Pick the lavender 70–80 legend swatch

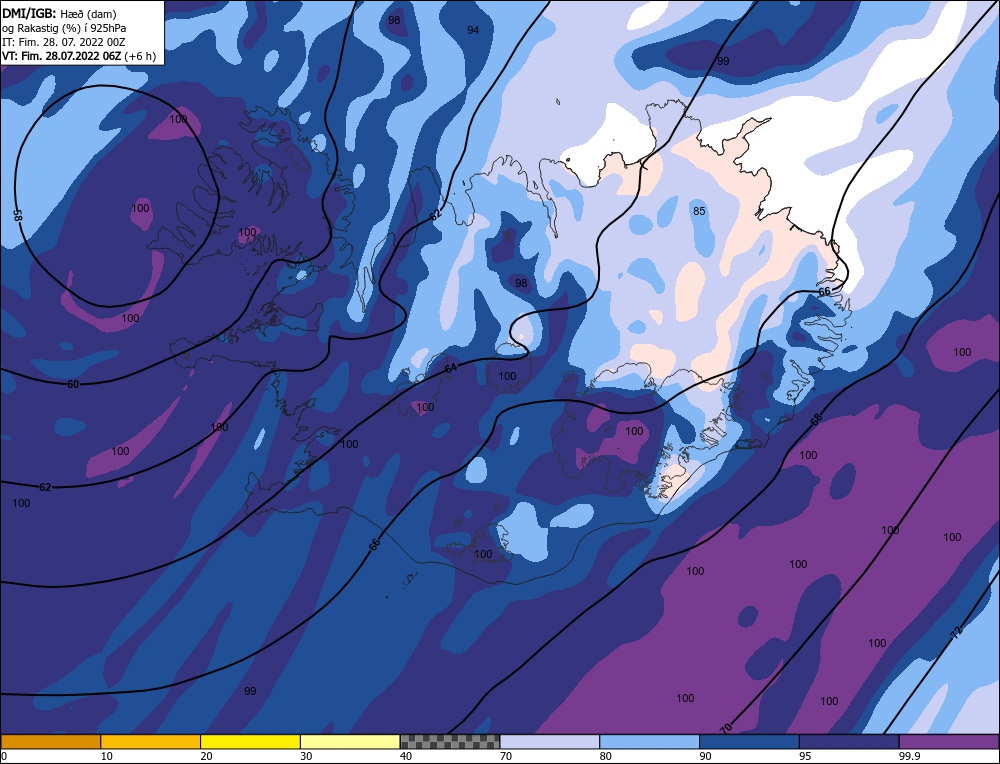[550, 742]
